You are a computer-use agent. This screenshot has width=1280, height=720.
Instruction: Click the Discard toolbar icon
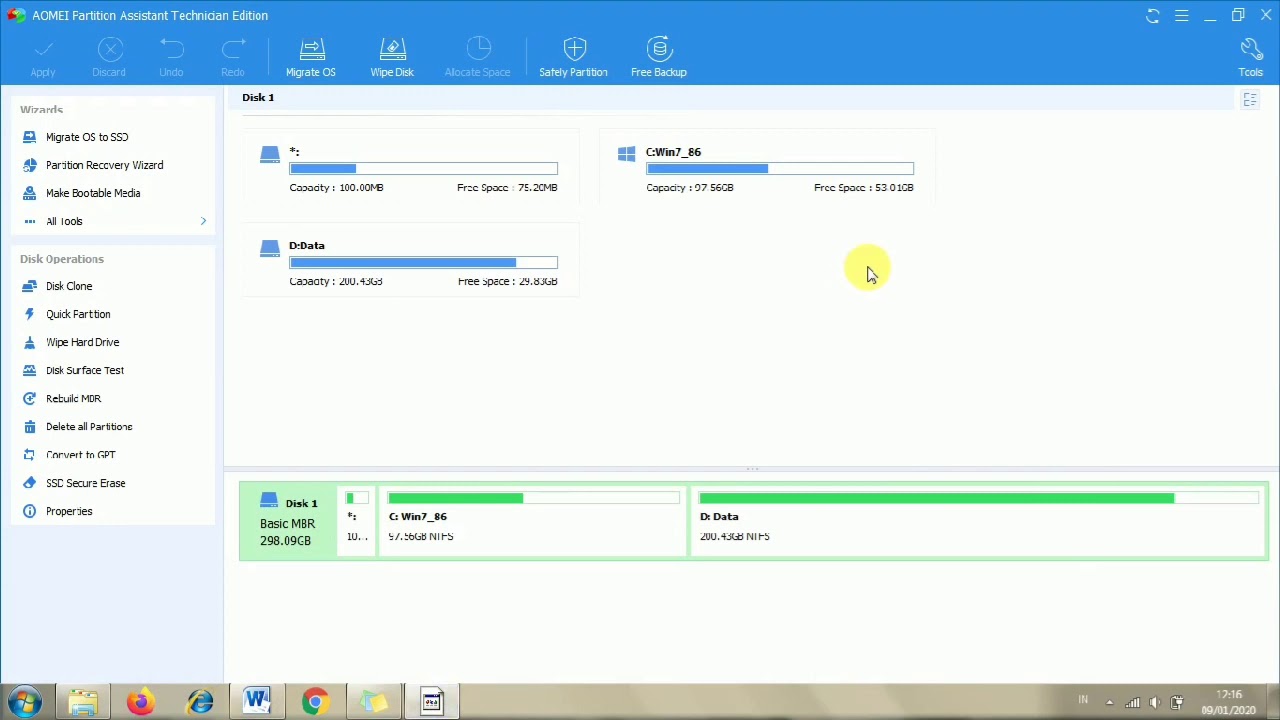click(110, 49)
